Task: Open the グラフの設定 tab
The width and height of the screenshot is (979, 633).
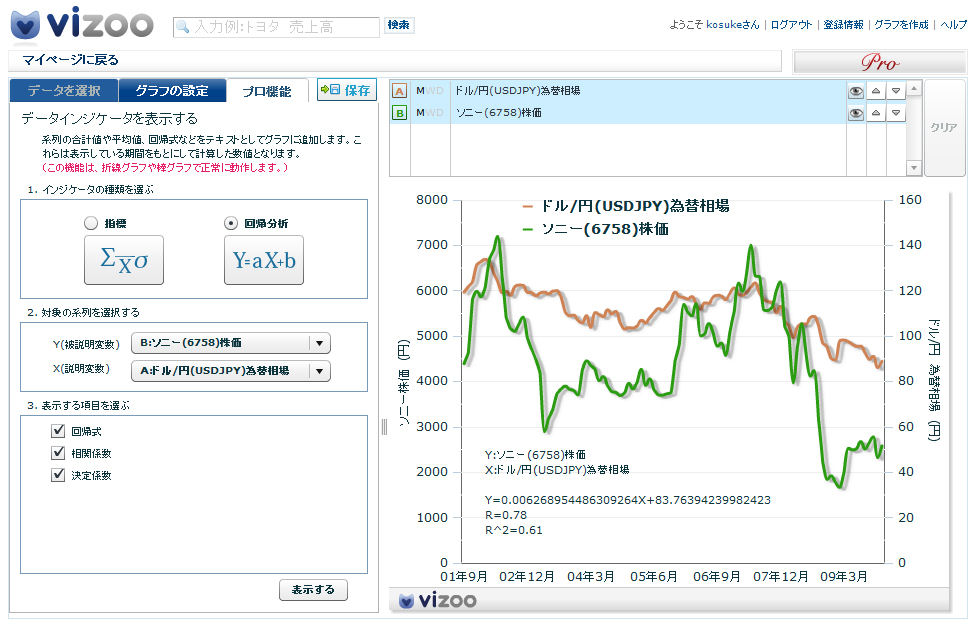Action: point(171,91)
